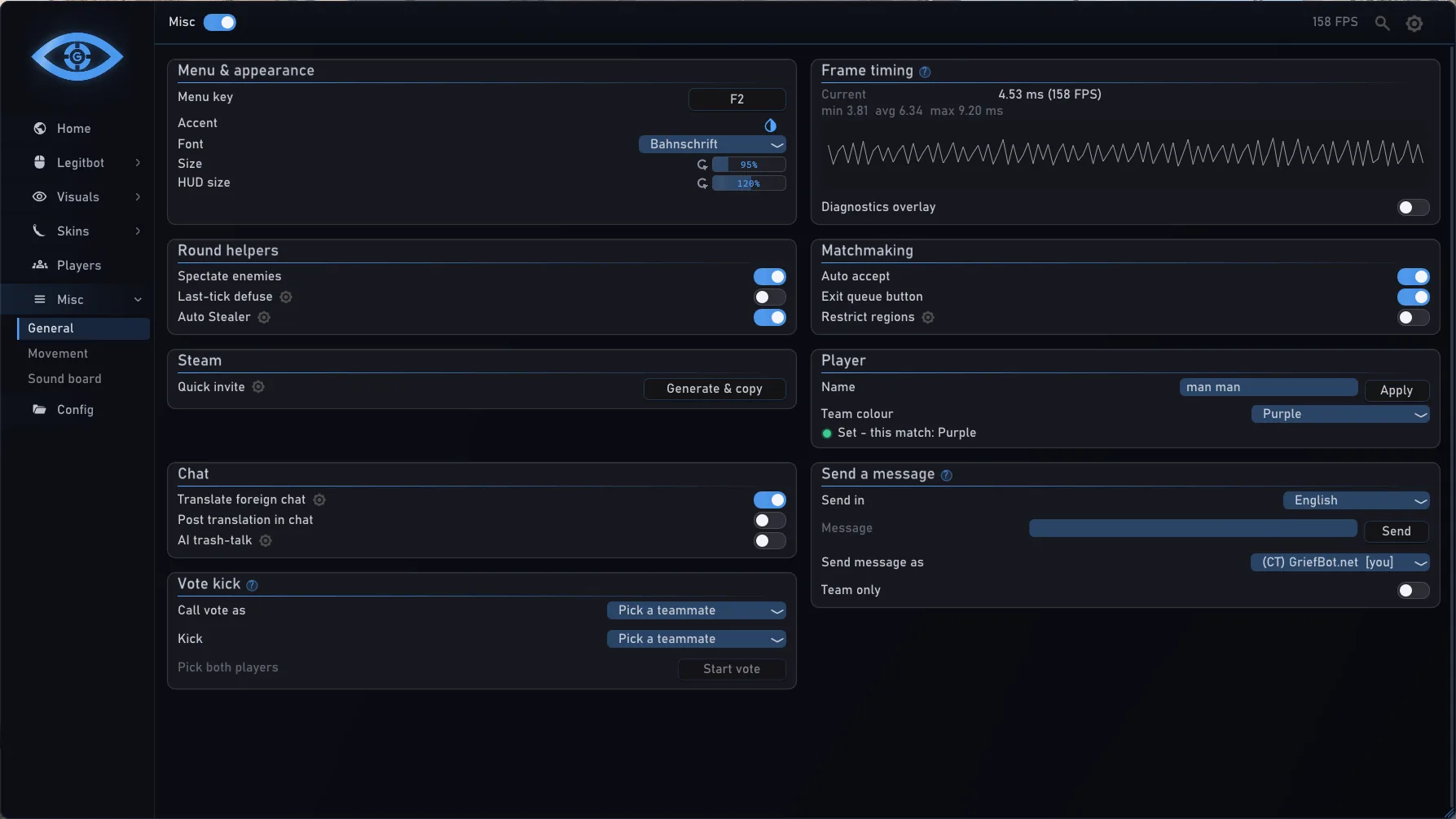The height and width of the screenshot is (819, 1456).
Task: Open Team colour Purple dropdown
Action: (x=1340, y=414)
